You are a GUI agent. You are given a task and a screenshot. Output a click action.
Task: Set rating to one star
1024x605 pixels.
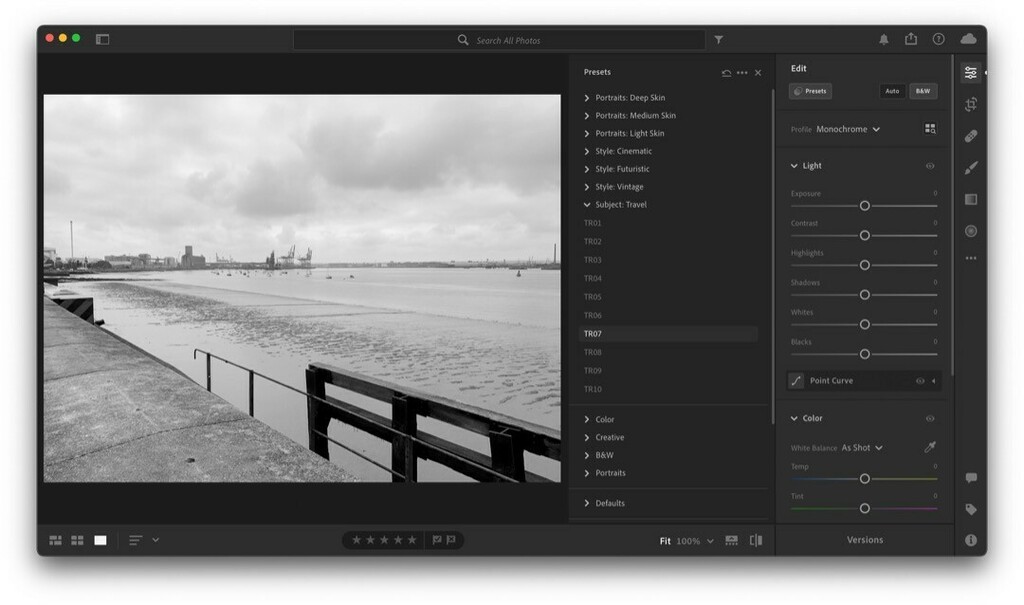pyautogui.click(x=357, y=540)
